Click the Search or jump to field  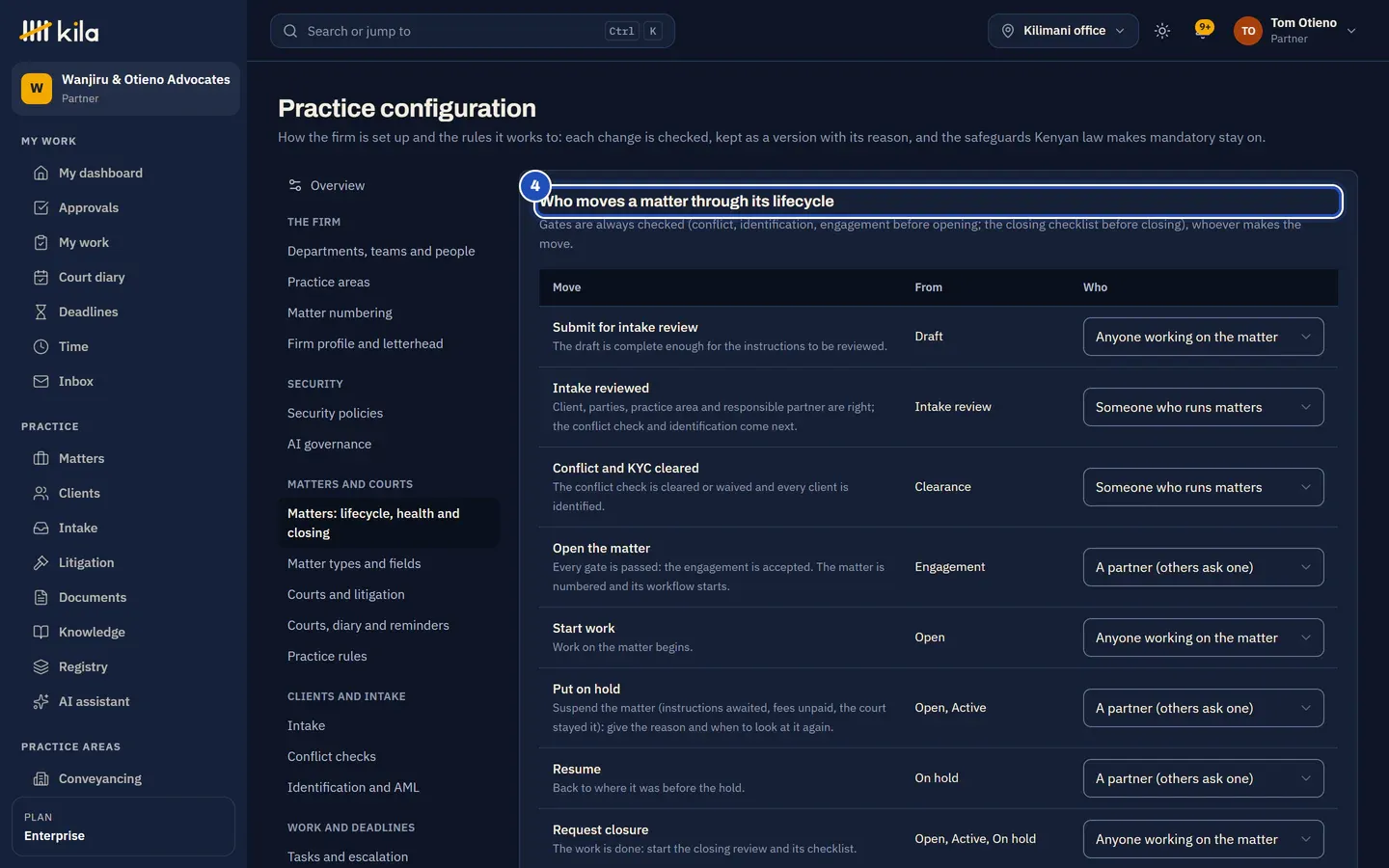[x=473, y=31]
